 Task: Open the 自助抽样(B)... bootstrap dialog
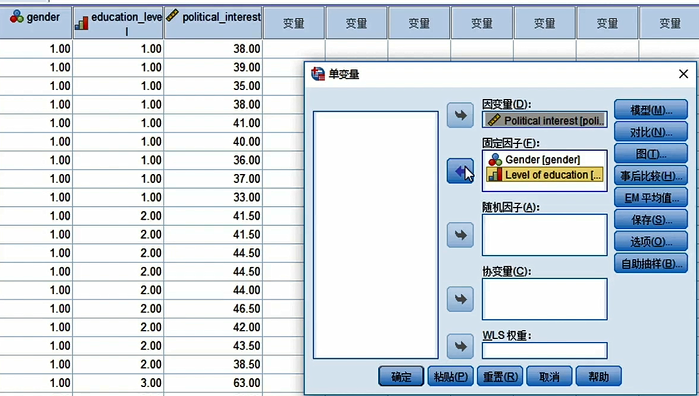tap(651, 264)
